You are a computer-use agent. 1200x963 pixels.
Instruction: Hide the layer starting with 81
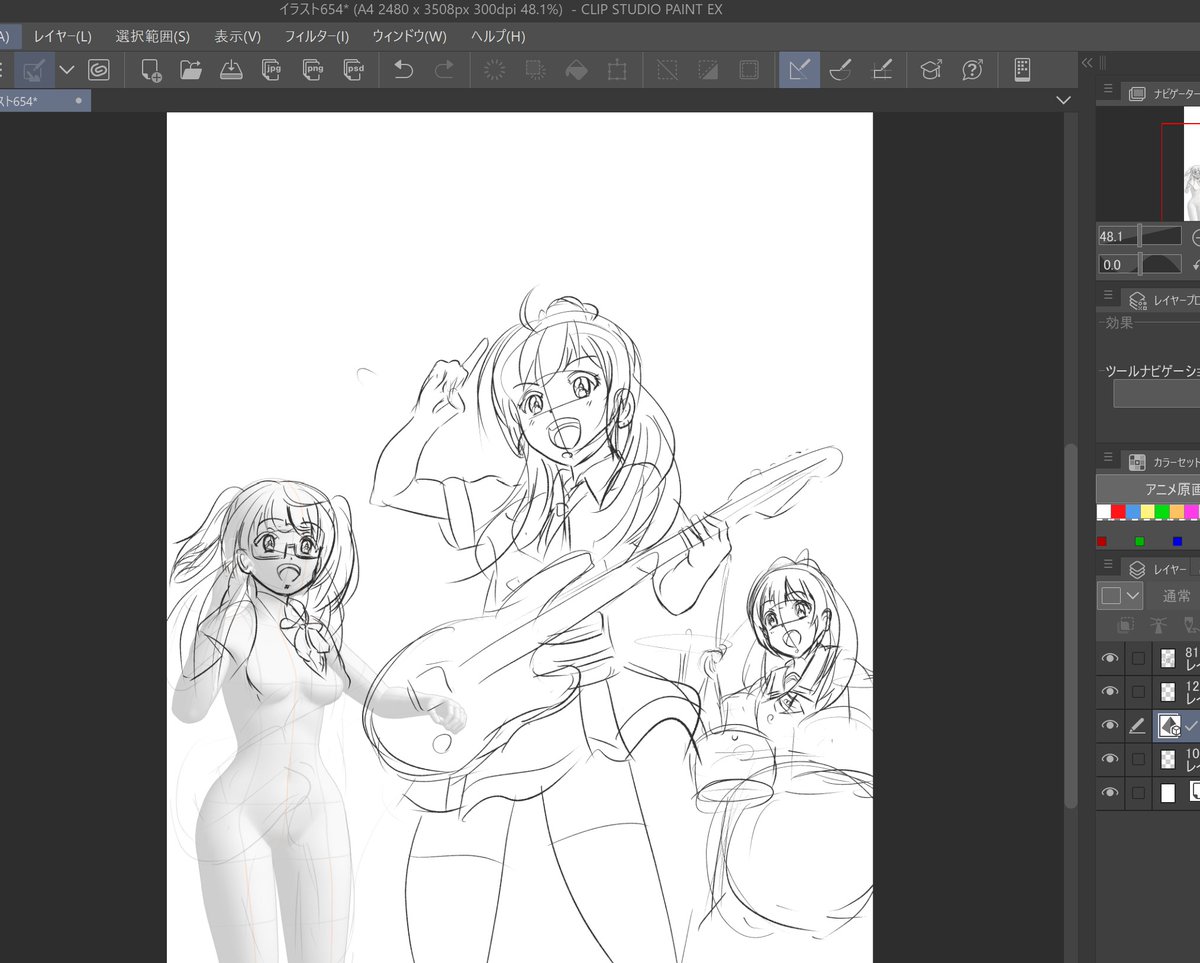pos(1109,658)
